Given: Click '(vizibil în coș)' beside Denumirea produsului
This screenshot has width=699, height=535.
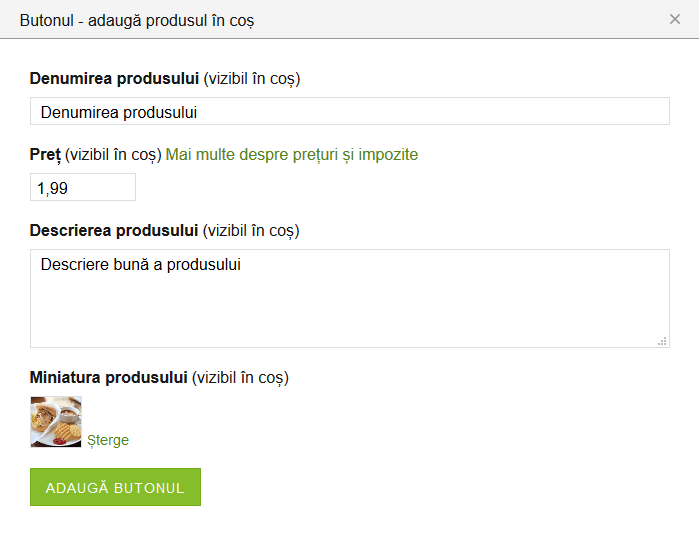Looking at the screenshot, I should pos(252,78).
